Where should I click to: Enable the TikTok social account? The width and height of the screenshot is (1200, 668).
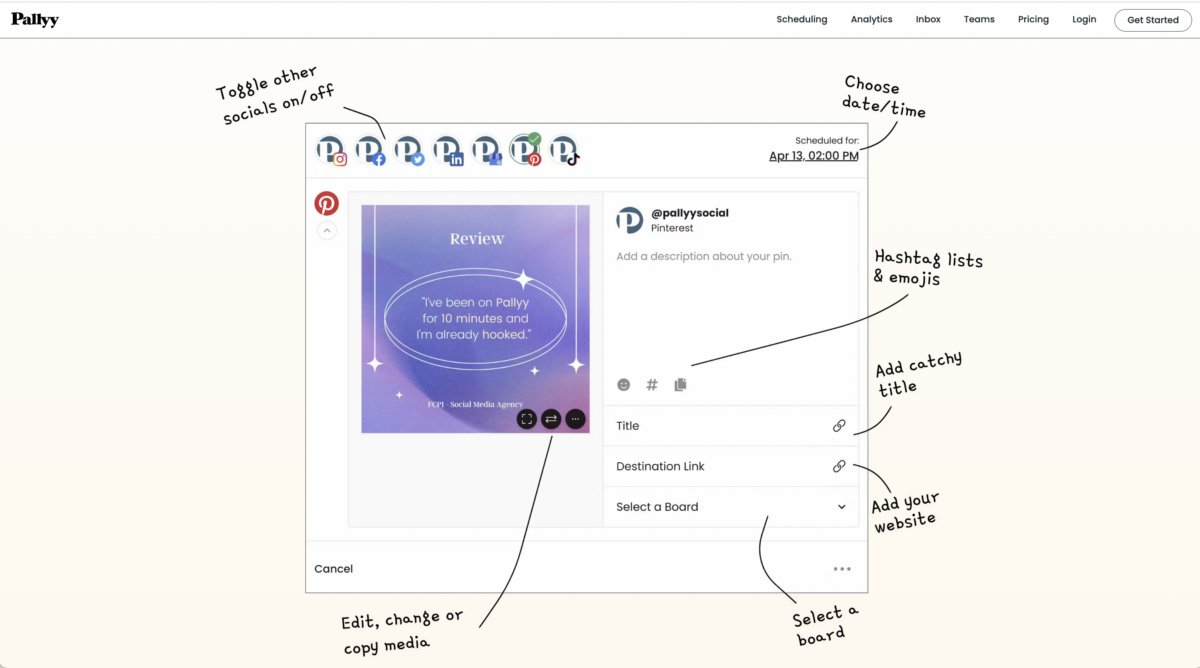click(564, 151)
